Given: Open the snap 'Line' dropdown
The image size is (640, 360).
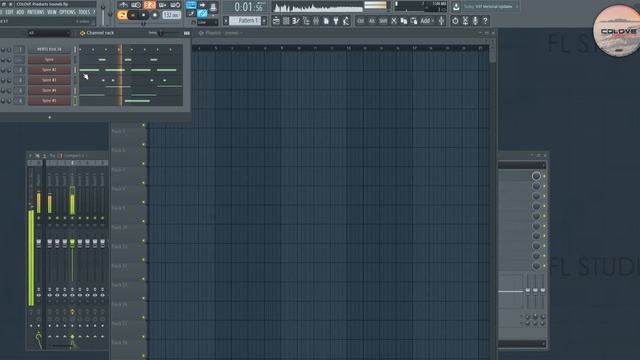Looking at the screenshot, I should (x=208, y=22).
